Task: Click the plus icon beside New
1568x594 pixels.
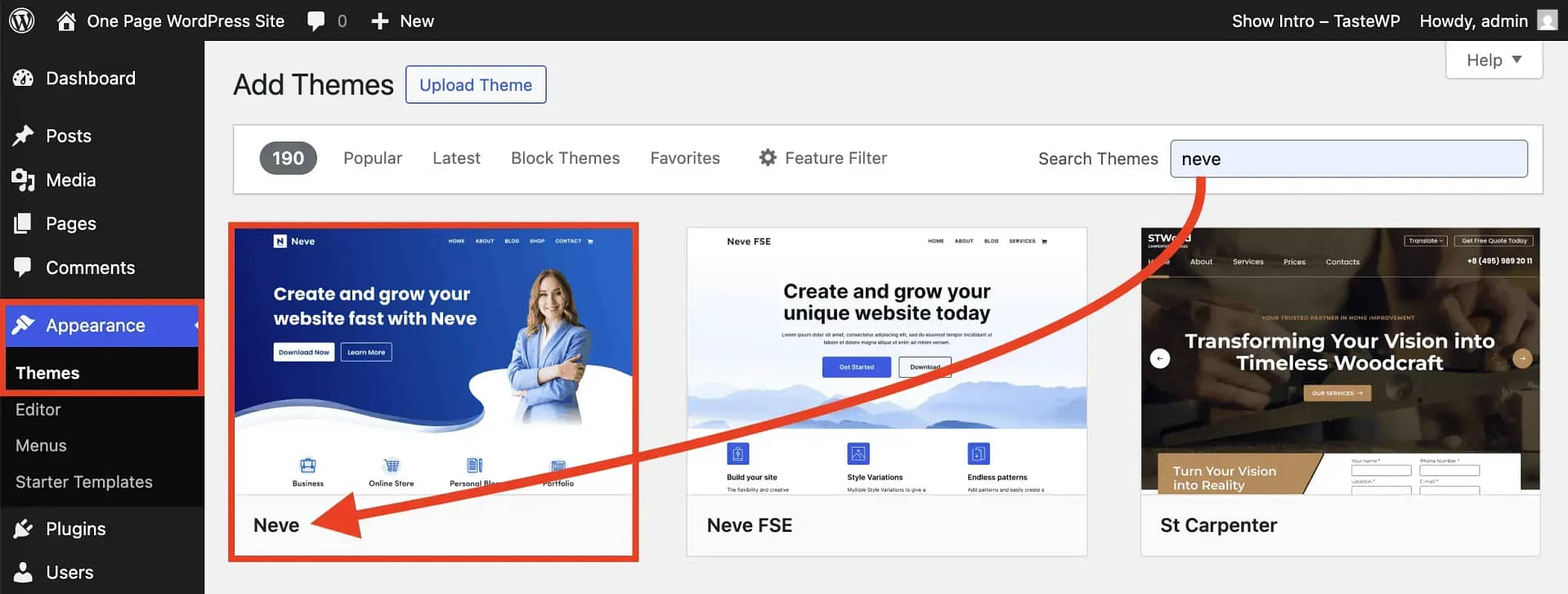Action: coord(379,21)
